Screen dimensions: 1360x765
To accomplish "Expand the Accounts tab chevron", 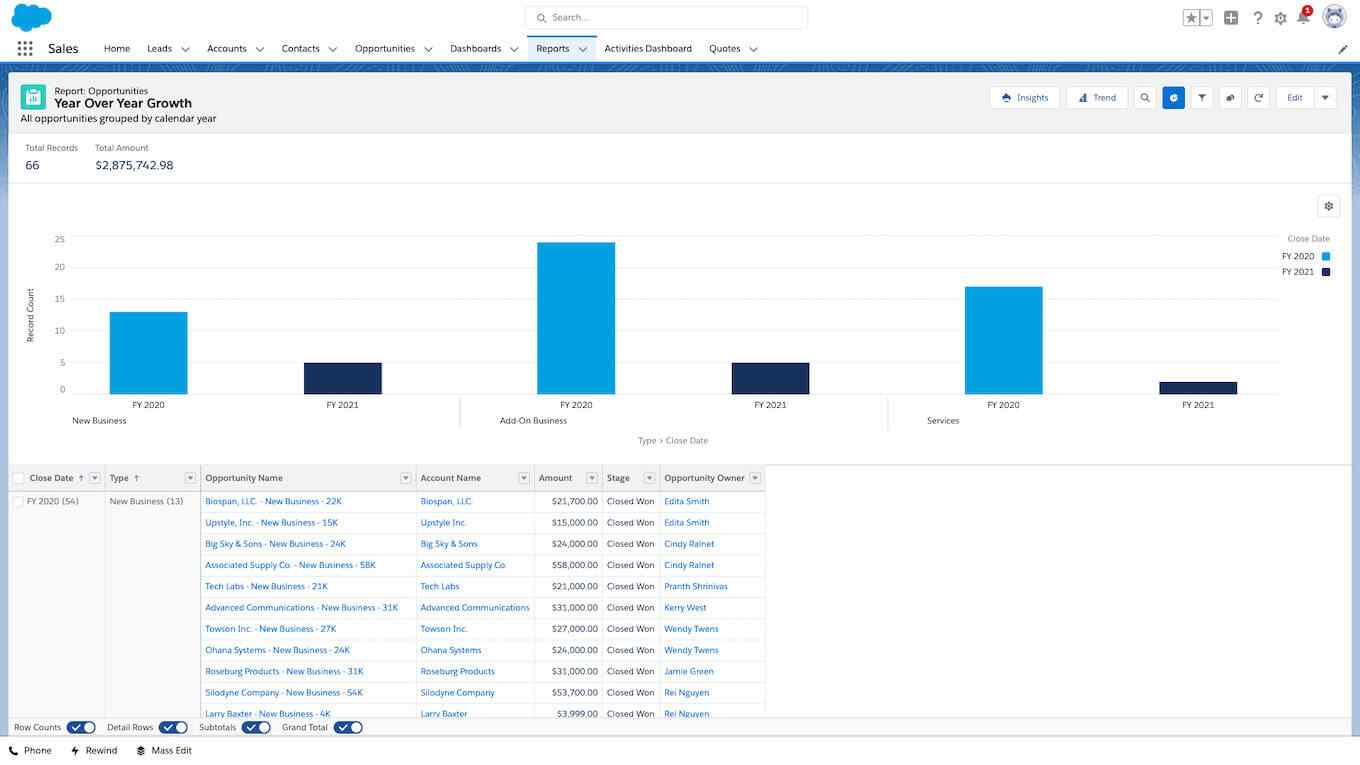I will point(259,49).
